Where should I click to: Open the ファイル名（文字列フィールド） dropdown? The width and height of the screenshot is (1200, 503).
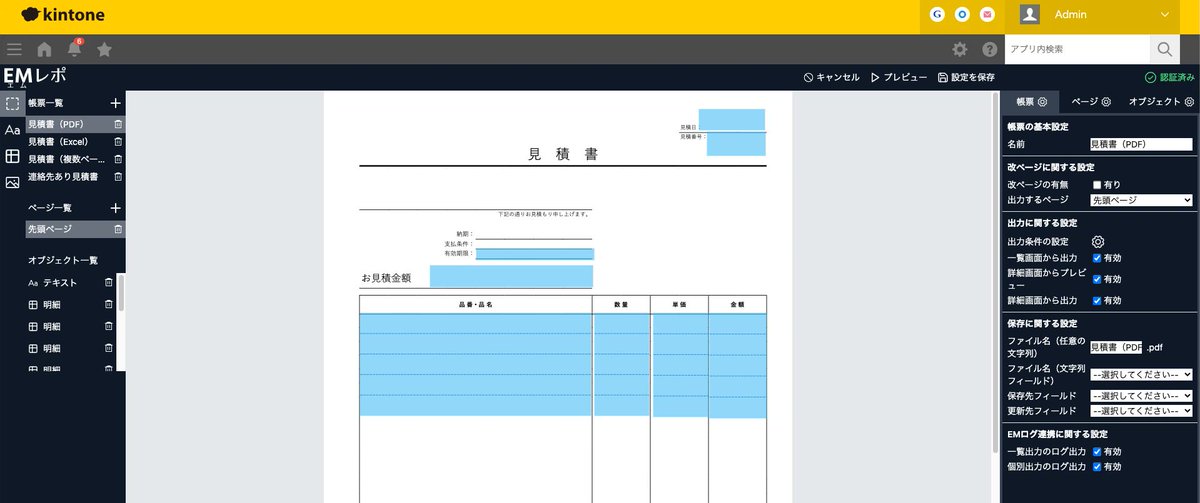click(1141, 374)
